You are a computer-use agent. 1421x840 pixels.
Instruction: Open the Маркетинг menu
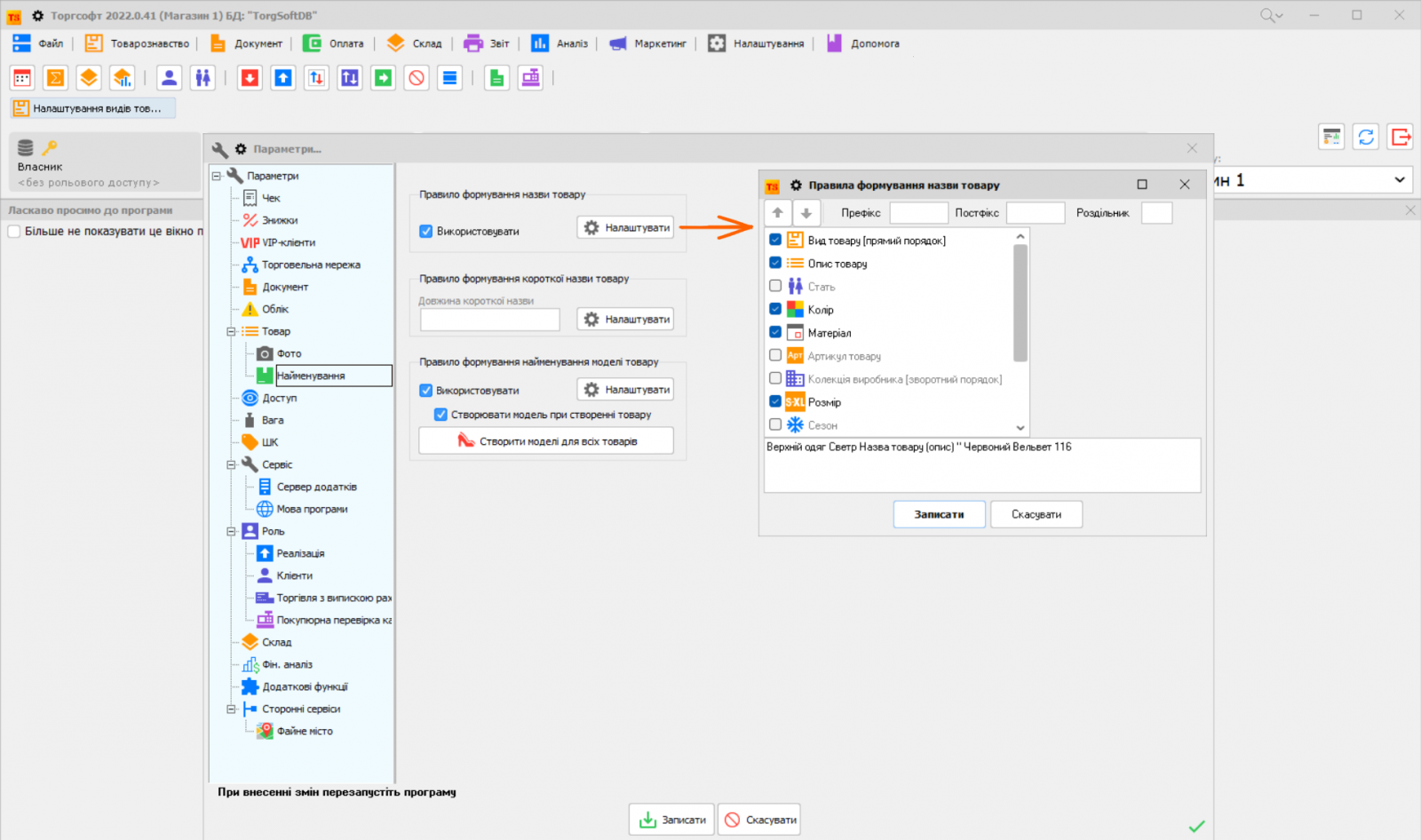click(x=648, y=44)
